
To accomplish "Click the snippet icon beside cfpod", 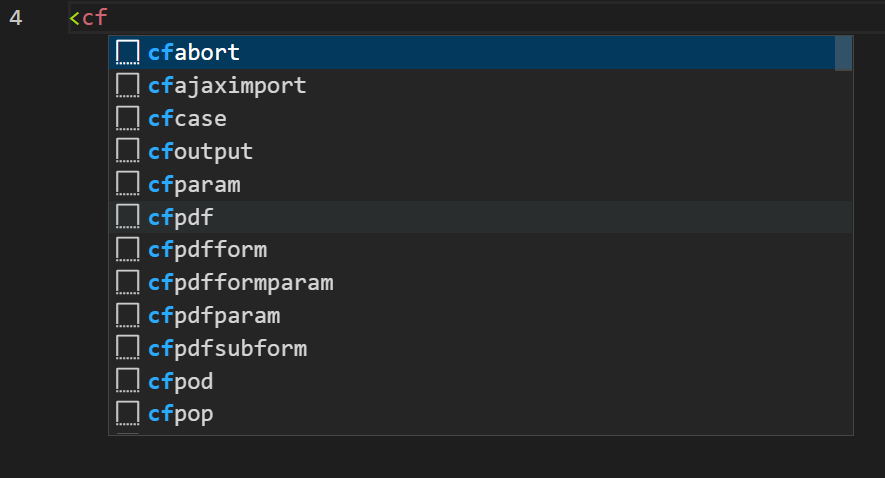I will [127, 382].
